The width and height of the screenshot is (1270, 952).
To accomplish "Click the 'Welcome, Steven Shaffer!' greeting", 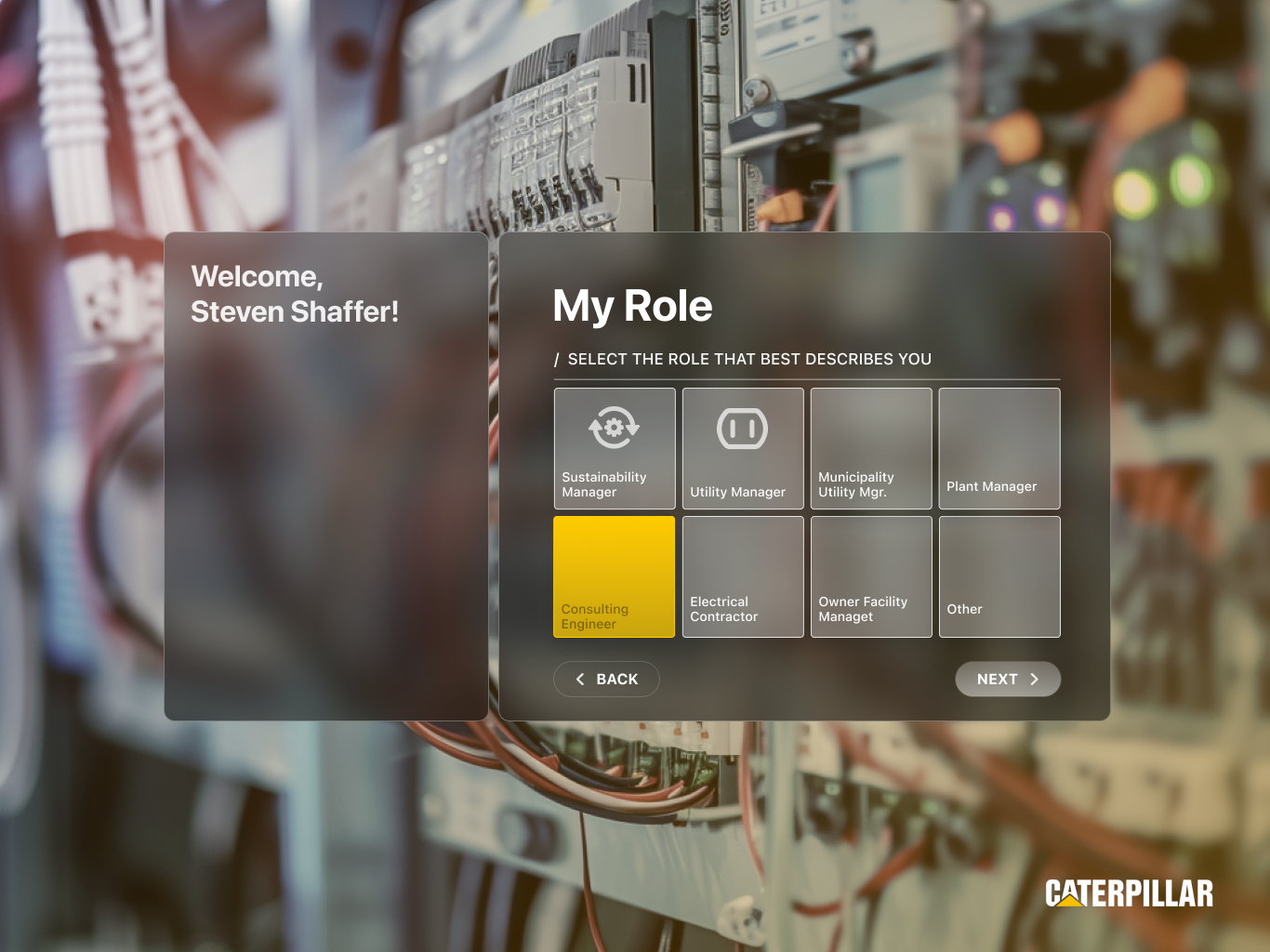I will (295, 294).
